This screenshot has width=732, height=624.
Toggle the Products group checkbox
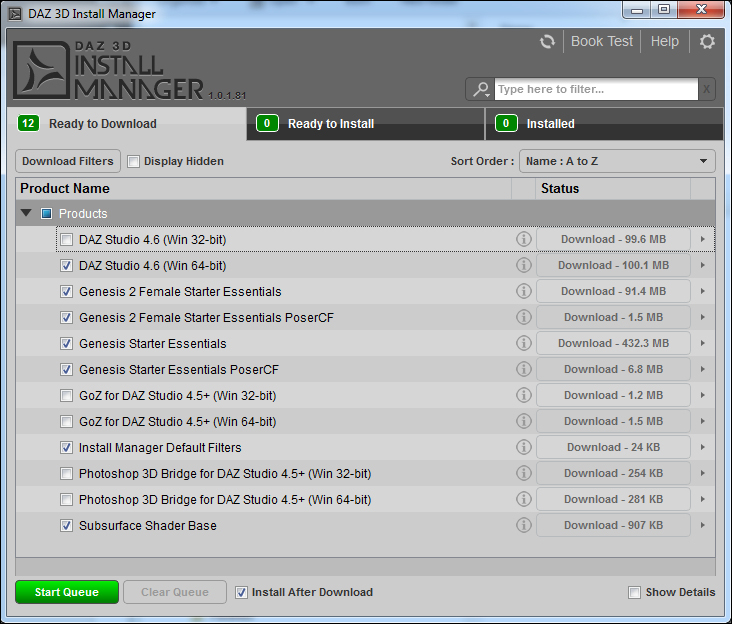(x=46, y=214)
